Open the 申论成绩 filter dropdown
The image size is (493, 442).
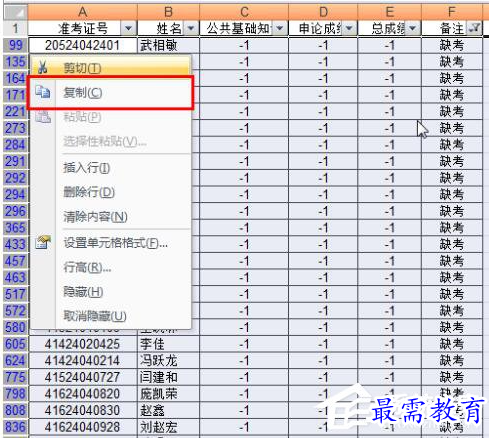pos(349,29)
